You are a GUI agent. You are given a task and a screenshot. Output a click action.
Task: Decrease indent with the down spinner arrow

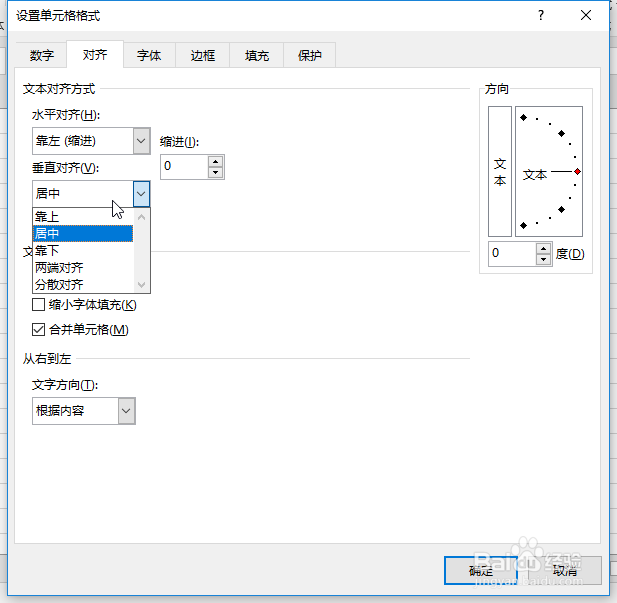[215, 172]
